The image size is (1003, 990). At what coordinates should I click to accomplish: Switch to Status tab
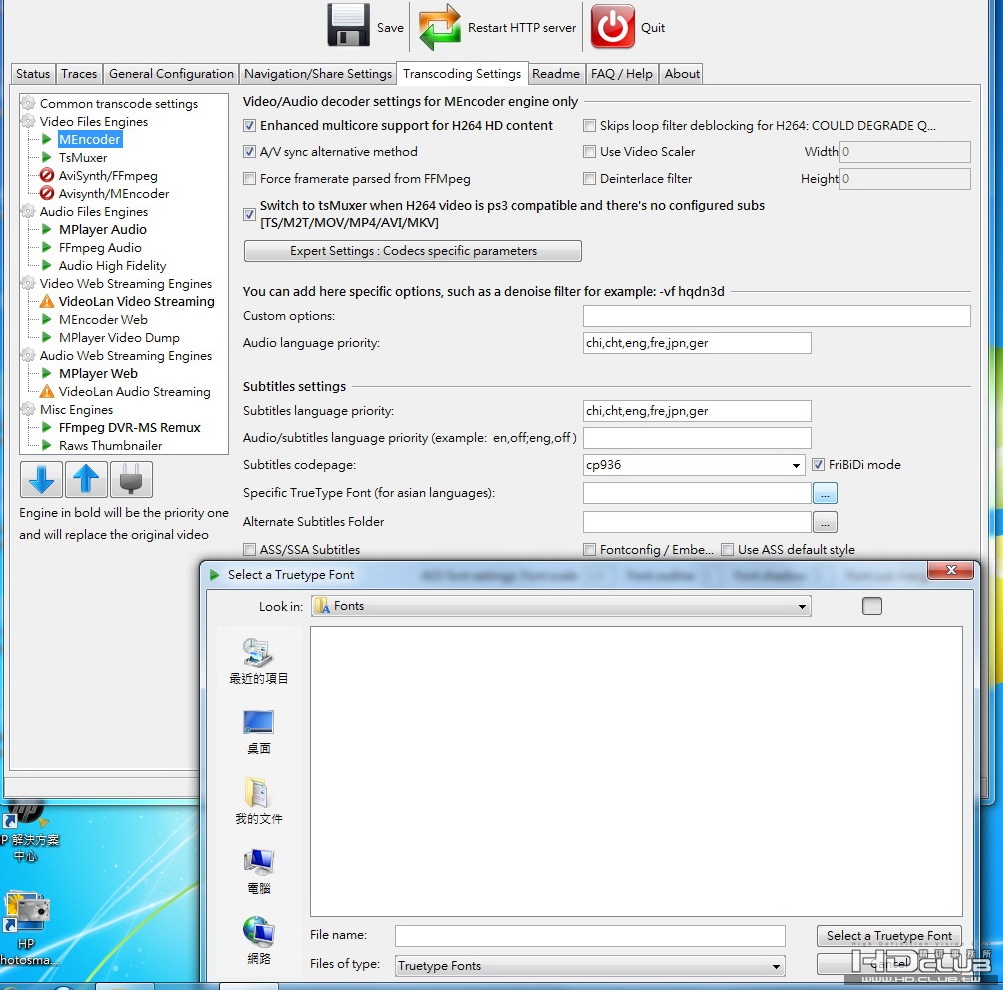33,74
